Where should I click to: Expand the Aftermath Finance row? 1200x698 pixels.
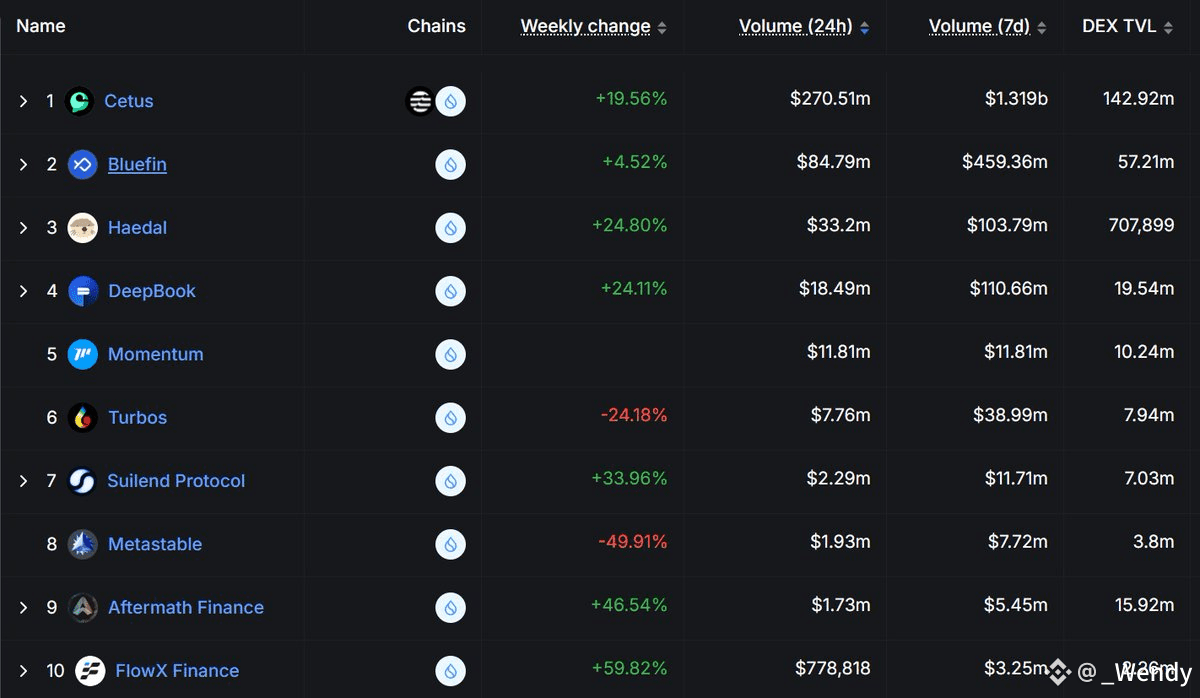coord(23,608)
